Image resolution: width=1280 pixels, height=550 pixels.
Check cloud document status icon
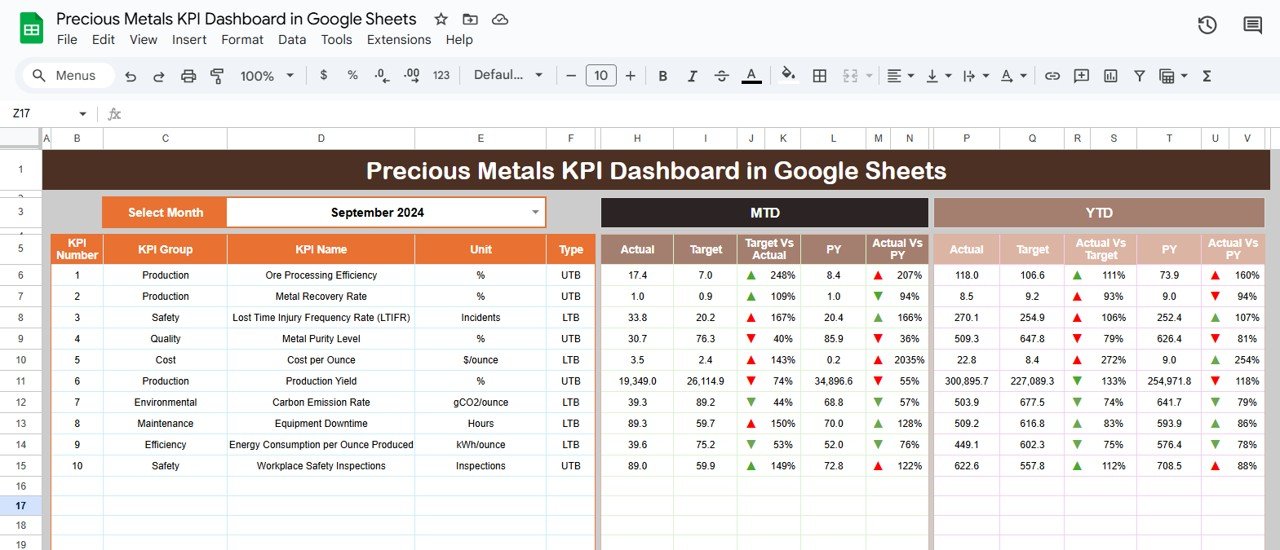pos(500,19)
